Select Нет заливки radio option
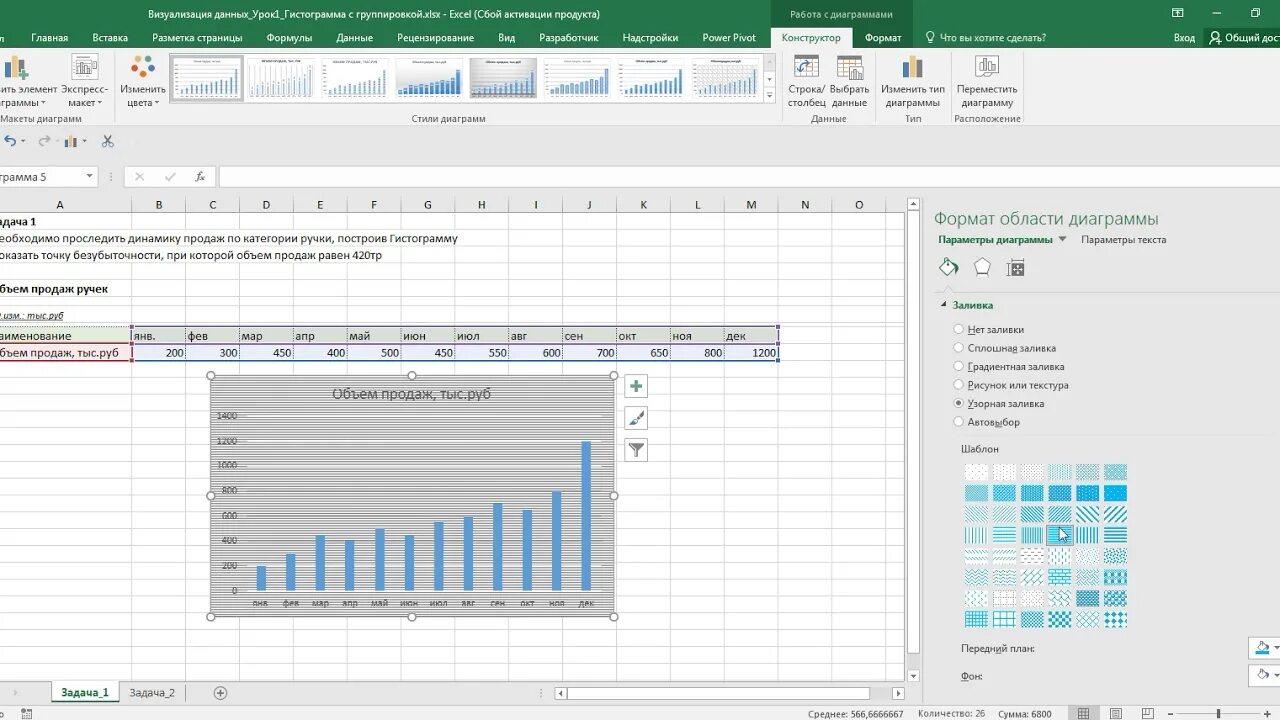Screen dimensions: 1280x720 (959, 329)
